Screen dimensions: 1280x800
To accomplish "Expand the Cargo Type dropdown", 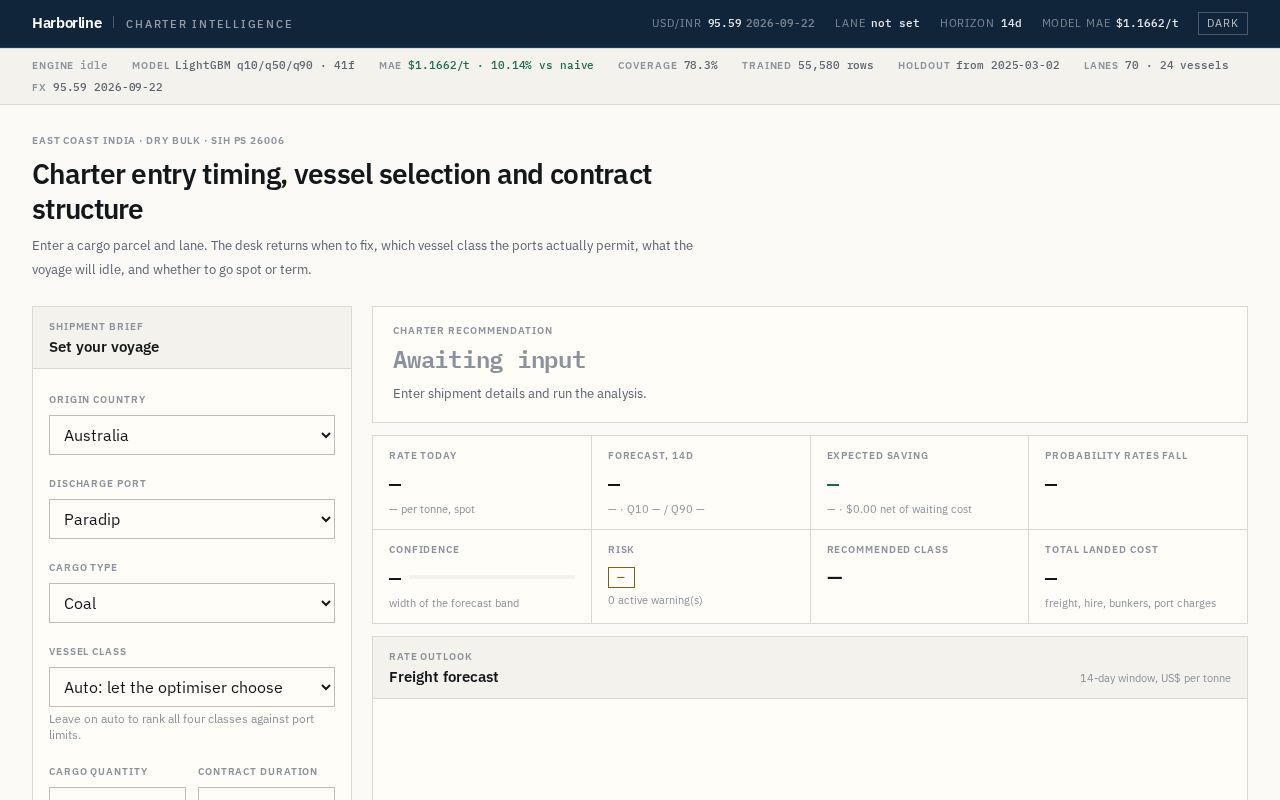I will coord(192,603).
